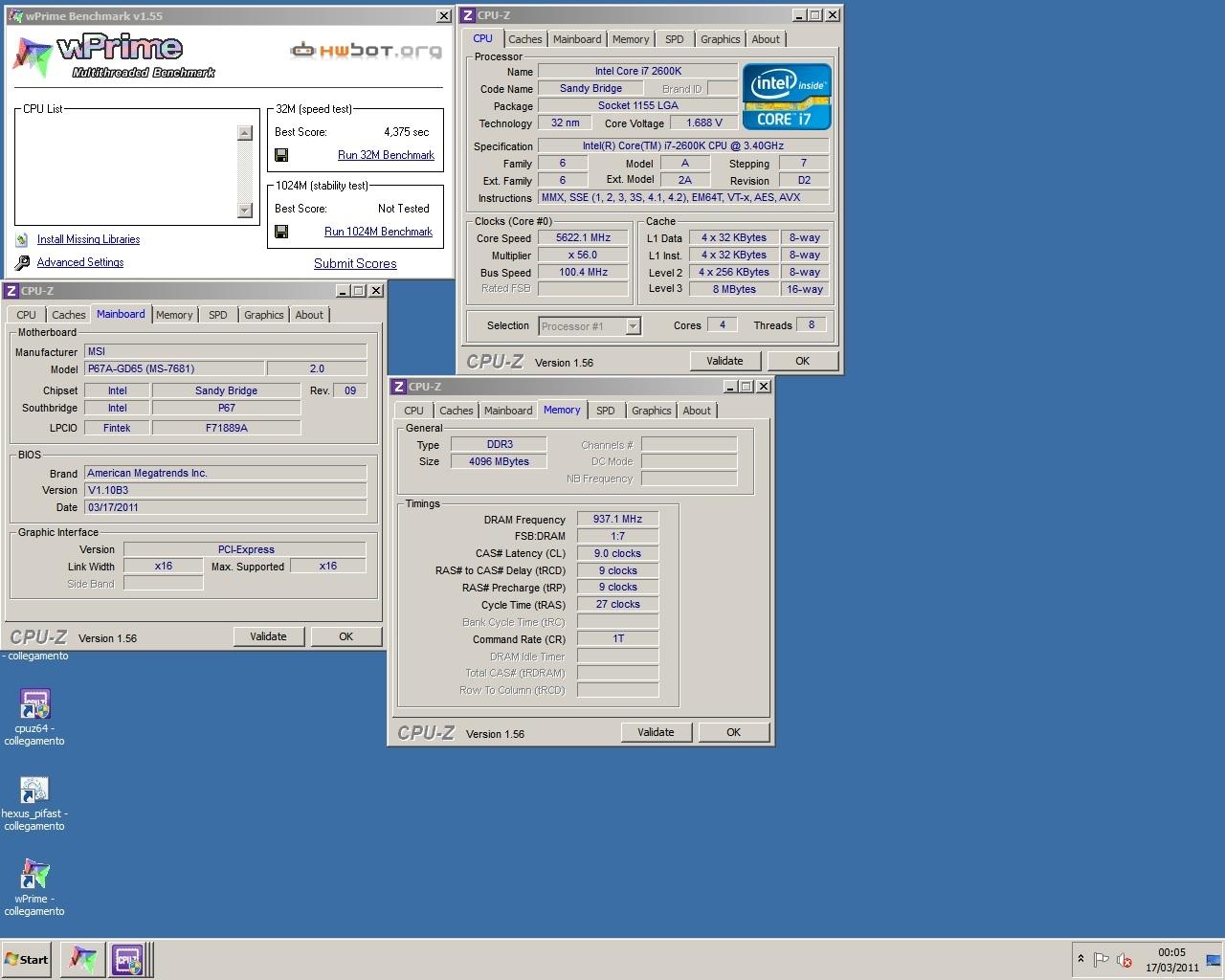This screenshot has height=980, width=1225.
Task: Open the About tab in CPU-Z CPU window
Action: coord(766,39)
